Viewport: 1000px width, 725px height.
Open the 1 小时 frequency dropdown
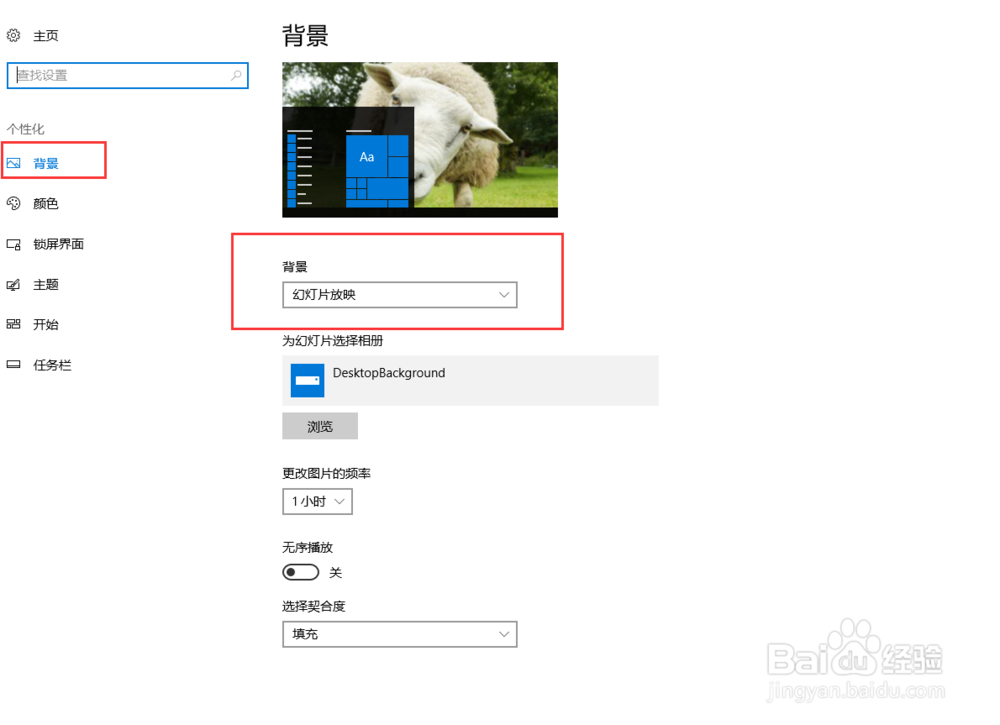pyautogui.click(x=318, y=502)
